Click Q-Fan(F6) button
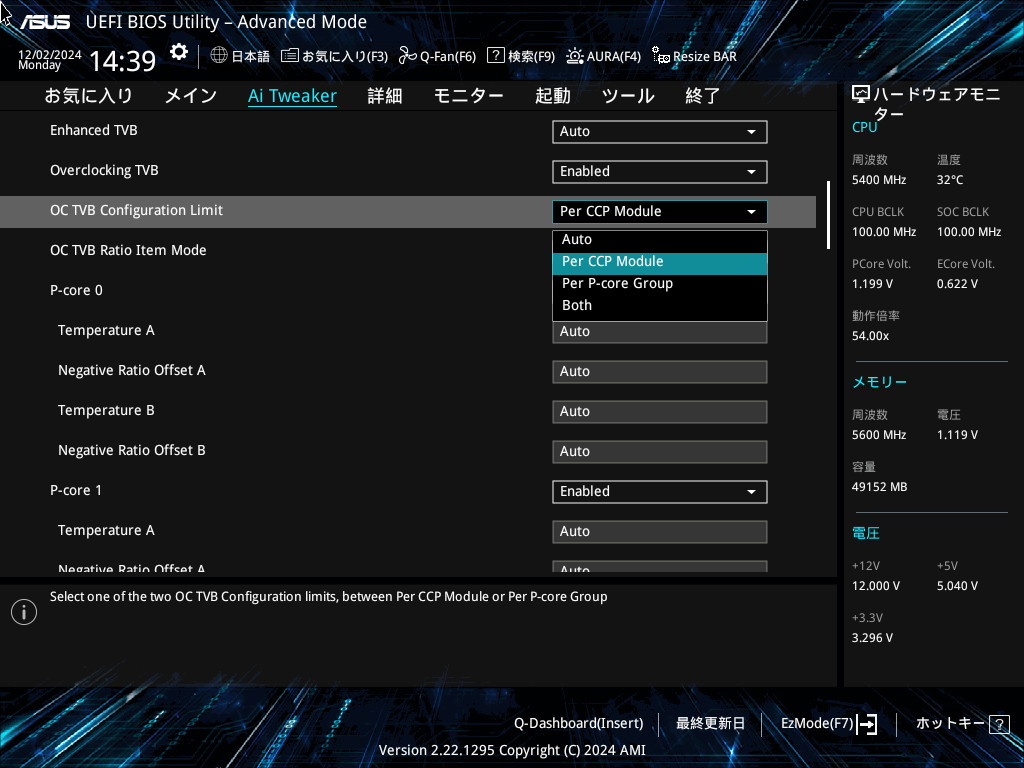The height and width of the screenshot is (768, 1024). (x=438, y=56)
